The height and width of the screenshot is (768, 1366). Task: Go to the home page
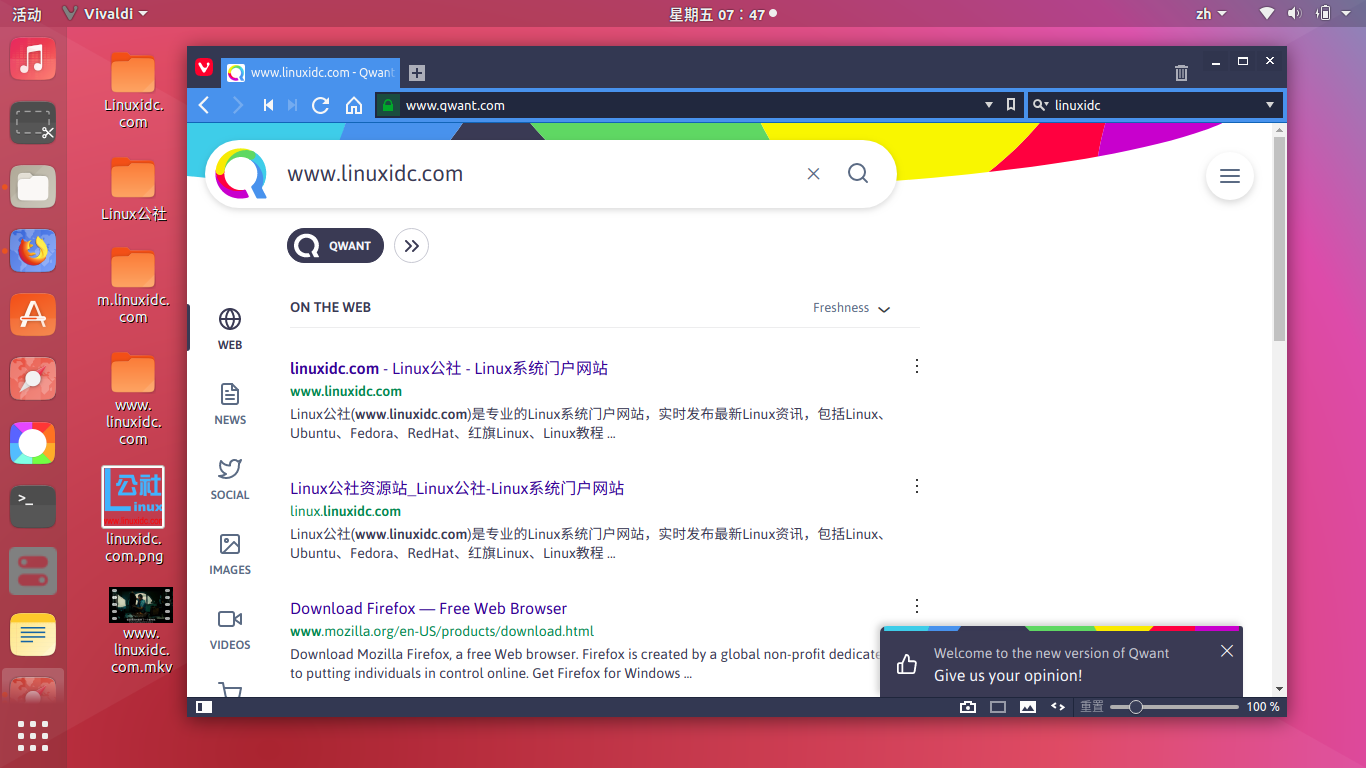coord(354,105)
